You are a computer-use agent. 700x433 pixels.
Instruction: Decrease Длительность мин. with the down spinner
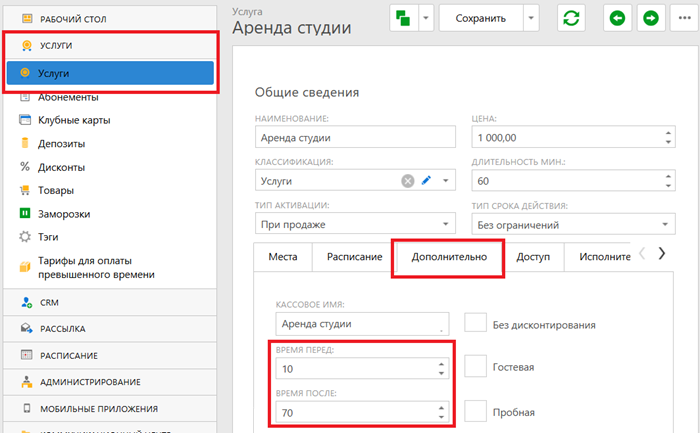(x=668, y=185)
